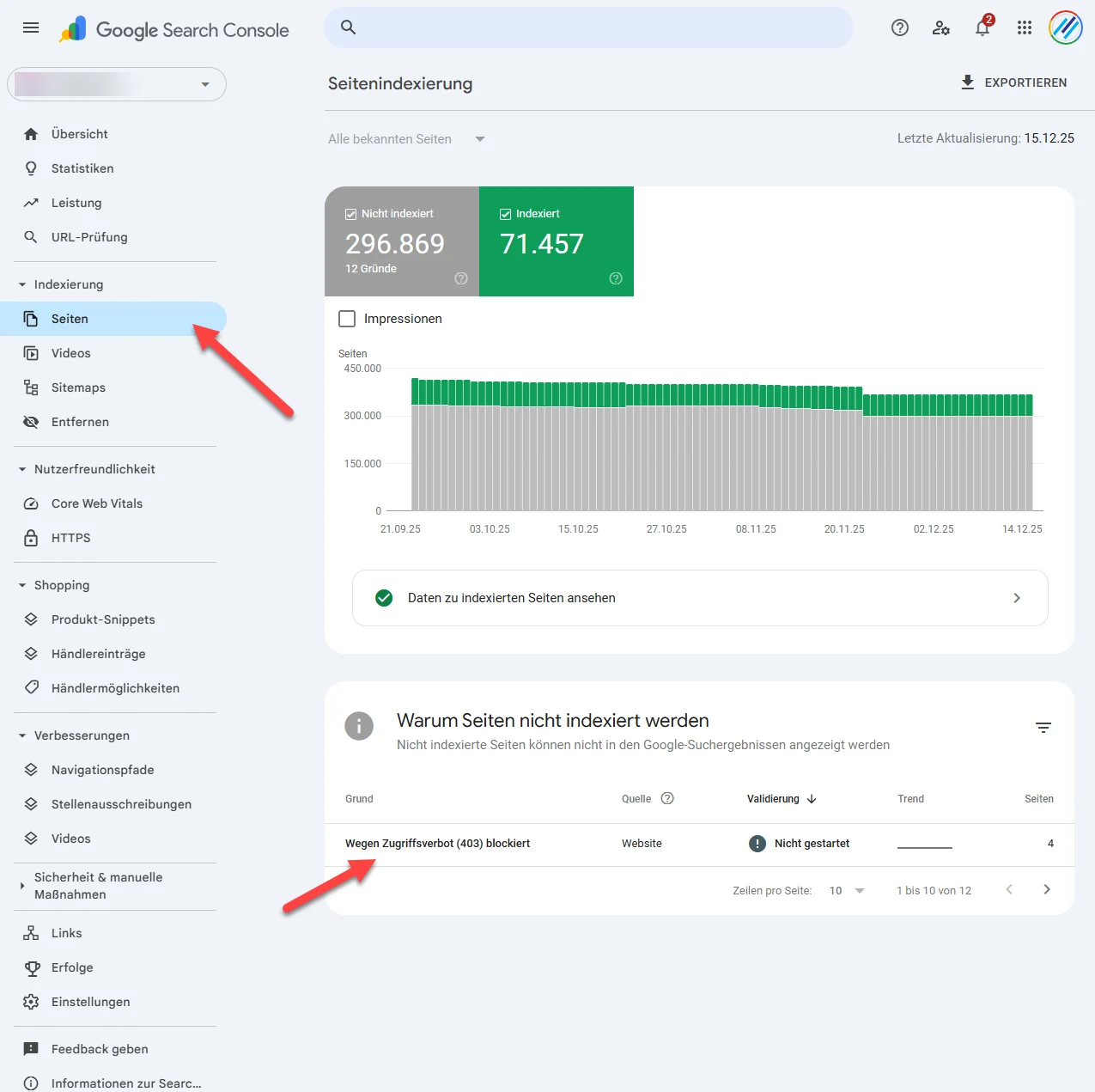Click the URL-Prüfung magnifier icon
This screenshot has width=1095, height=1092.
pyautogui.click(x=31, y=237)
